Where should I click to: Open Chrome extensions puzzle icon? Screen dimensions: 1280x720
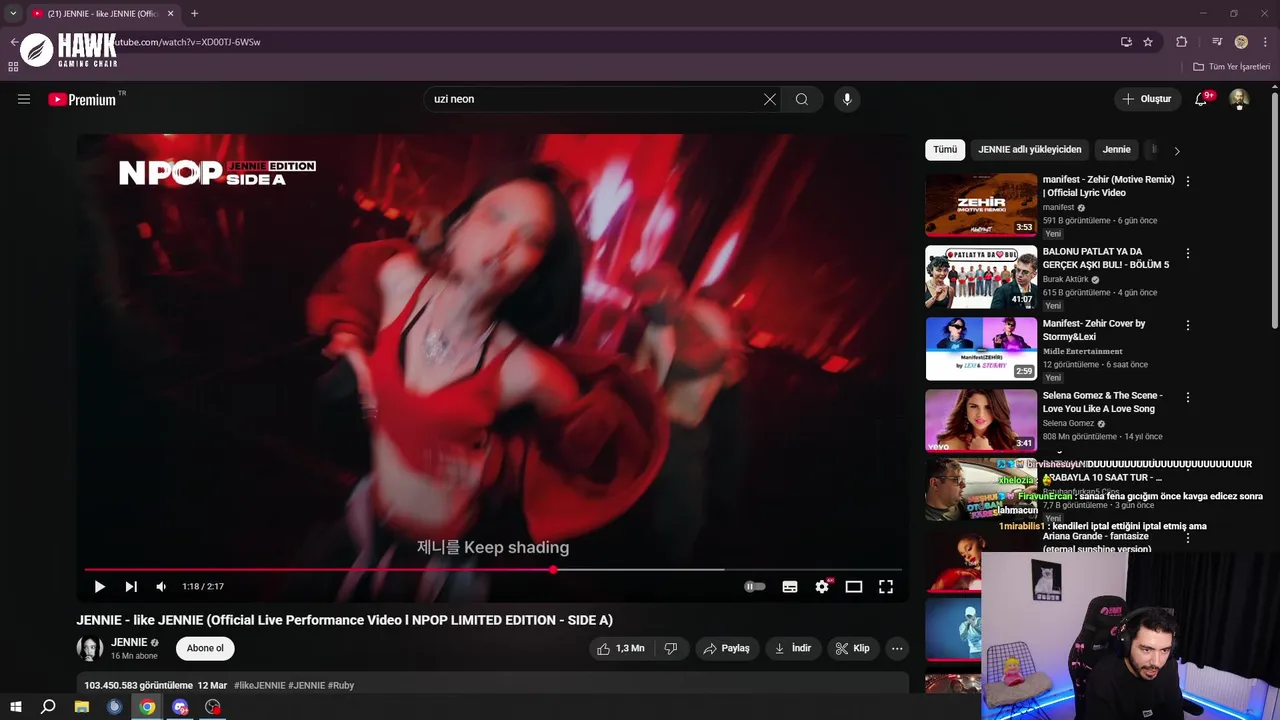pyautogui.click(x=1181, y=42)
